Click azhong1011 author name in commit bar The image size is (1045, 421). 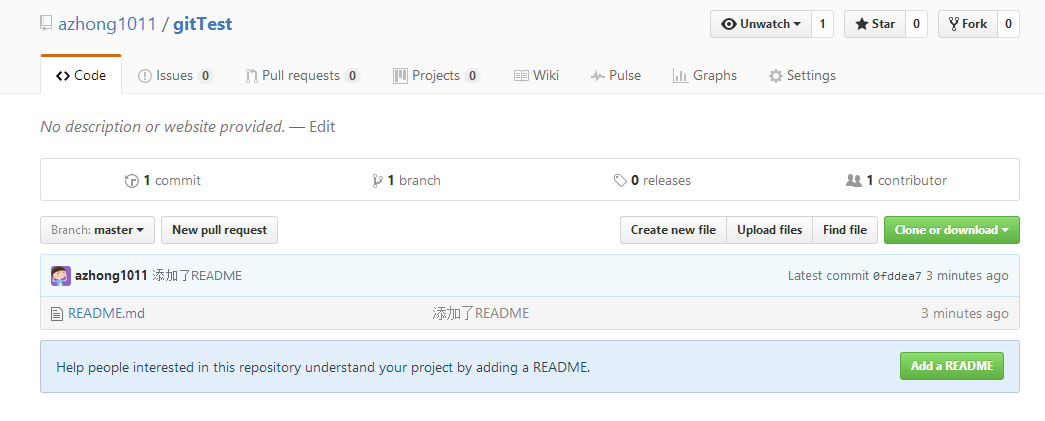pos(111,276)
